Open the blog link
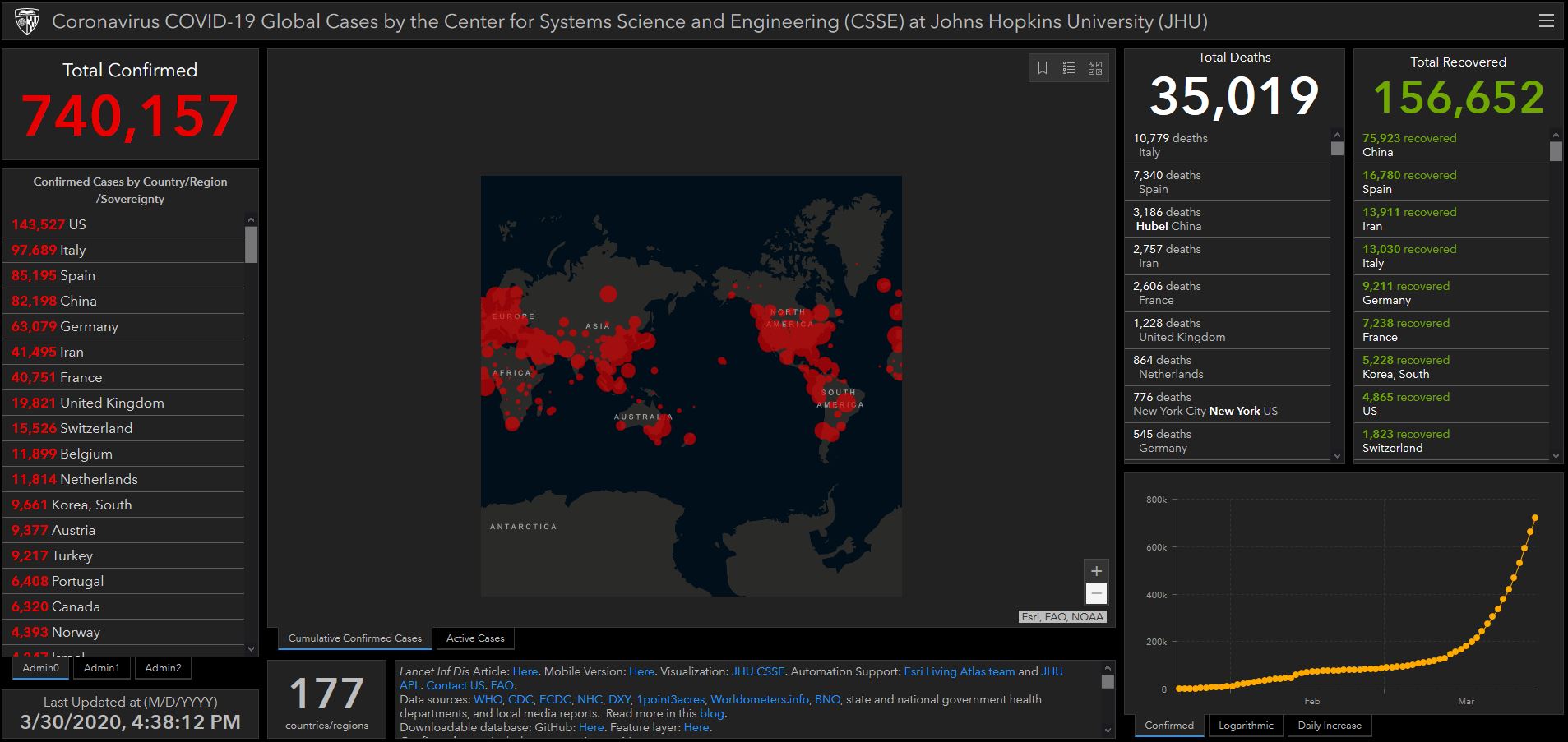 712,713
